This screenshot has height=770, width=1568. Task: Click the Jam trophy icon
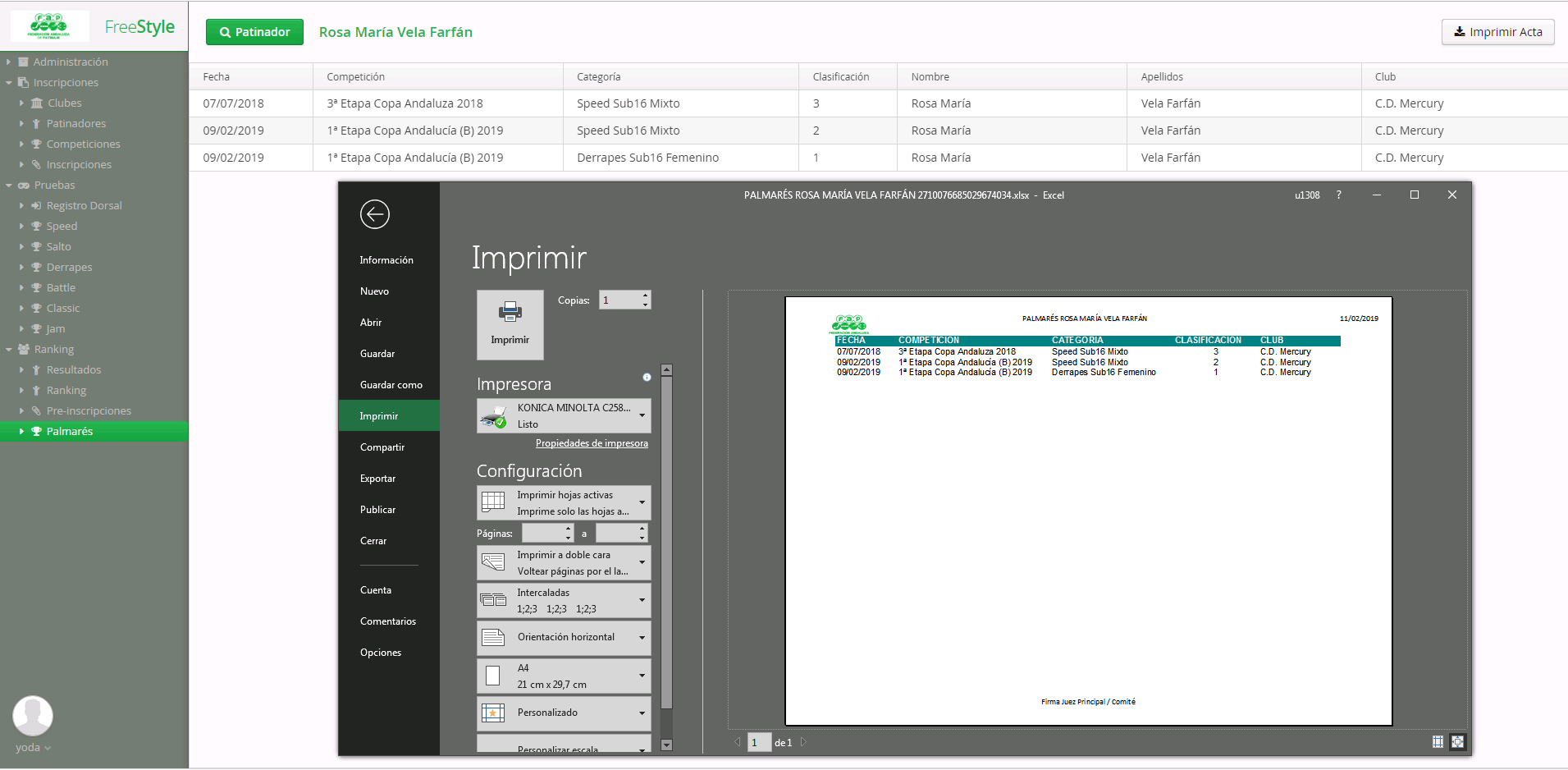[x=36, y=329]
